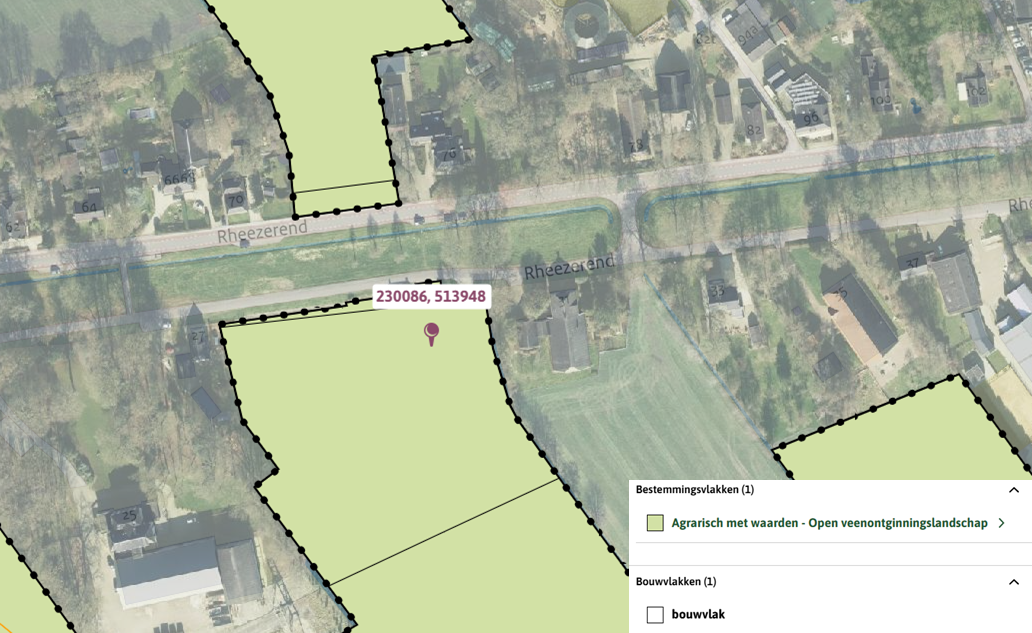
Task: Click house number 76 on the map
Action: coord(449,154)
